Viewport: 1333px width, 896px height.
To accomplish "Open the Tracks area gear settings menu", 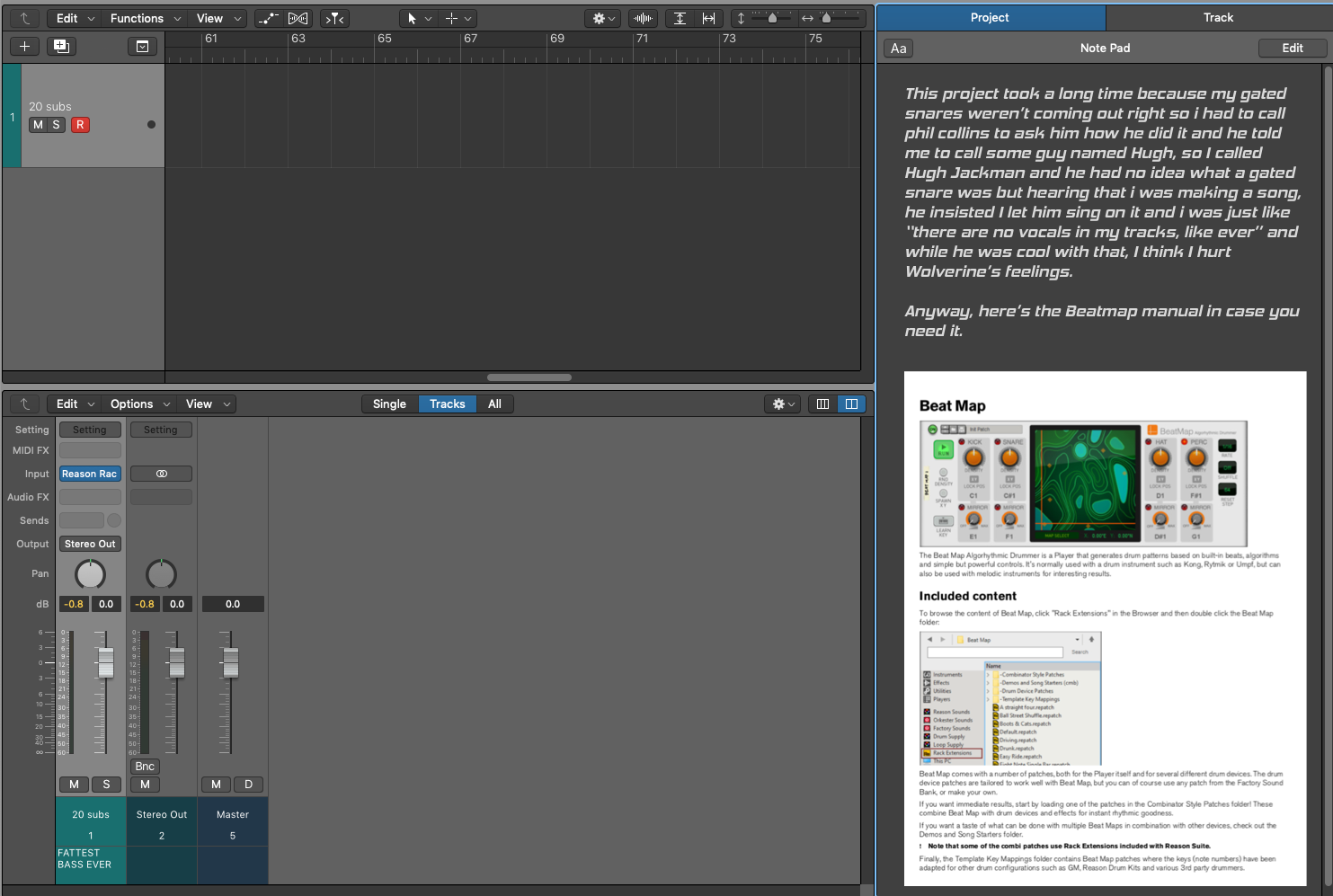I will (x=603, y=18).
